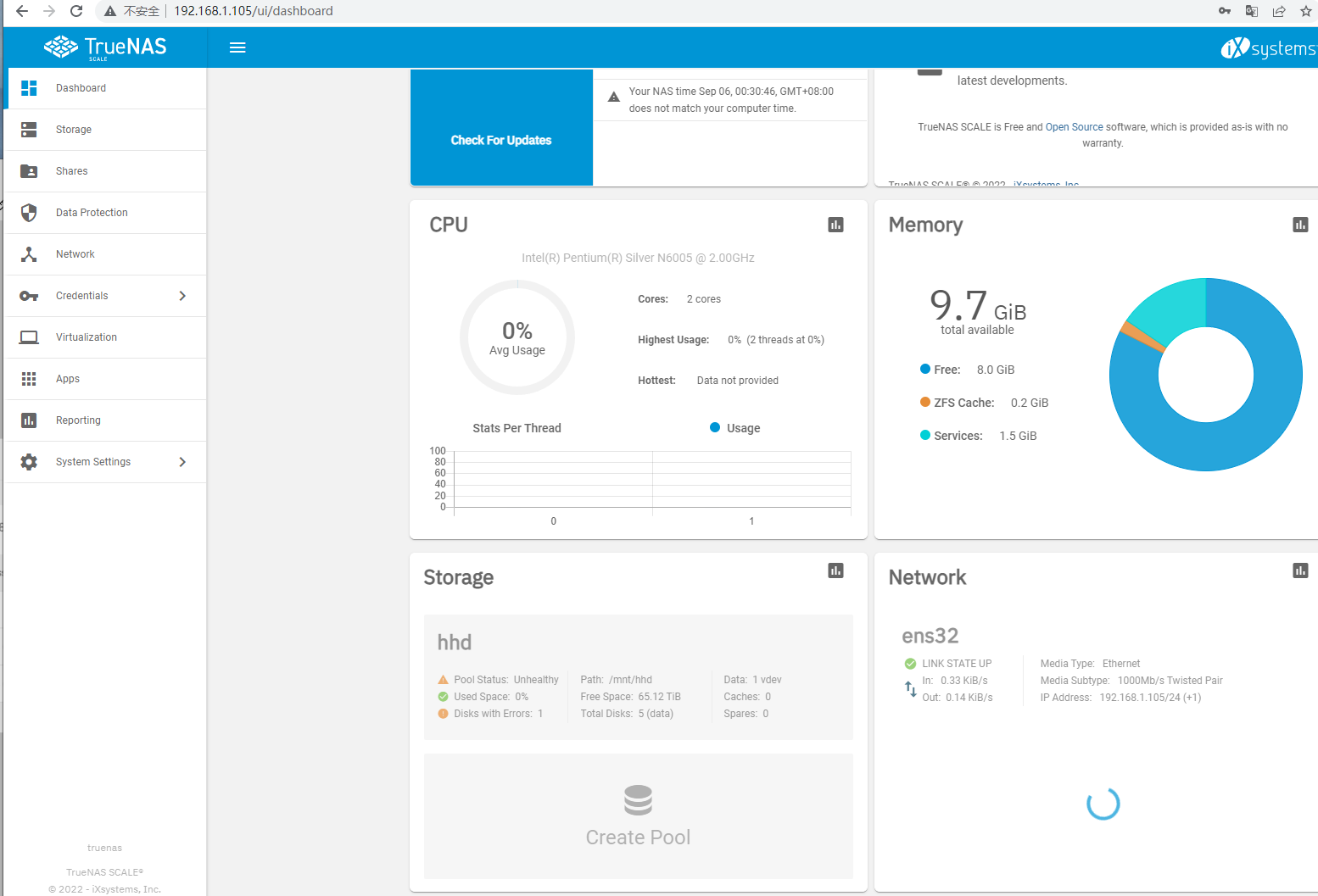Click the translate page icon

tap(1252, 11)
